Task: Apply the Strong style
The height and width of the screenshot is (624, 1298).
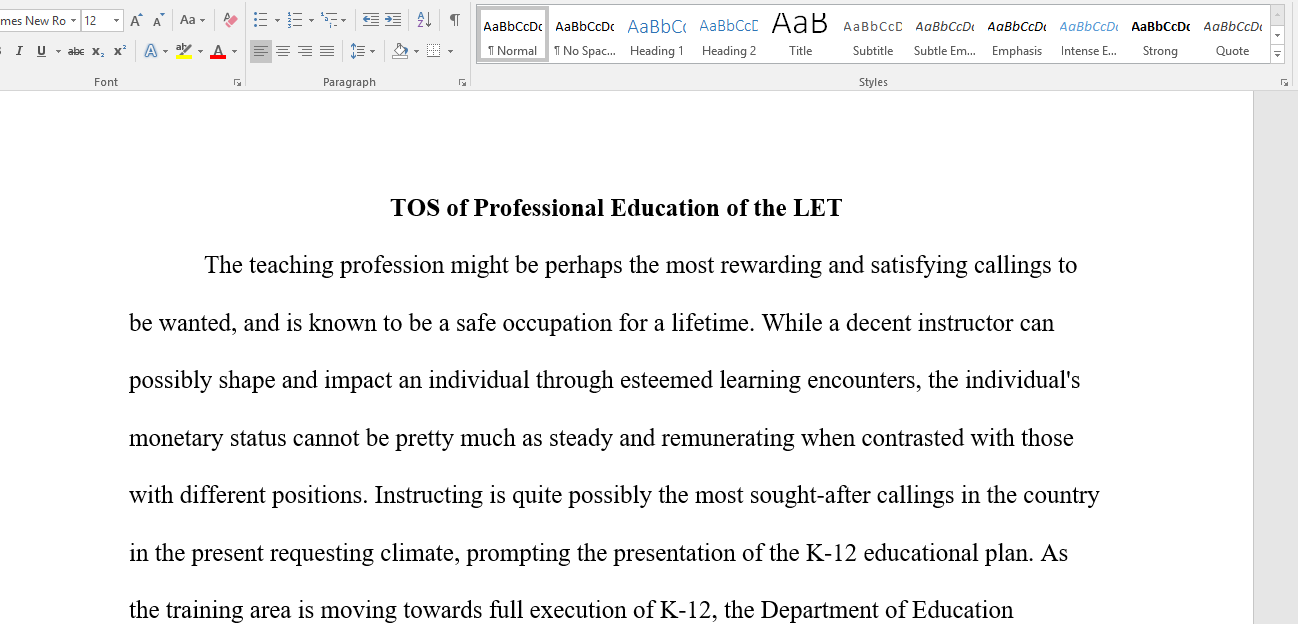Action: pos(1161,34)
